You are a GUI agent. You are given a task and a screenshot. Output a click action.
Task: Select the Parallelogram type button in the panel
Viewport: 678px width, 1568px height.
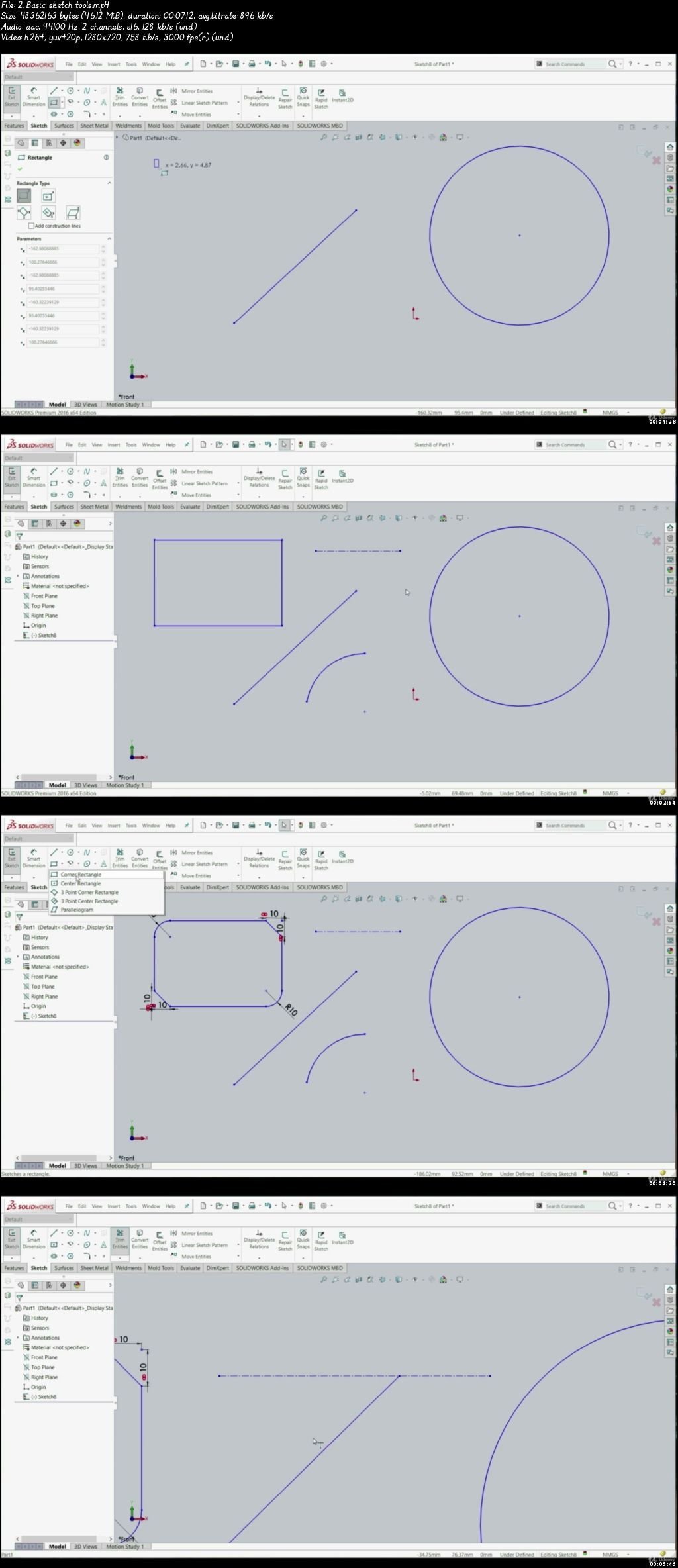(x=73, y=212)
